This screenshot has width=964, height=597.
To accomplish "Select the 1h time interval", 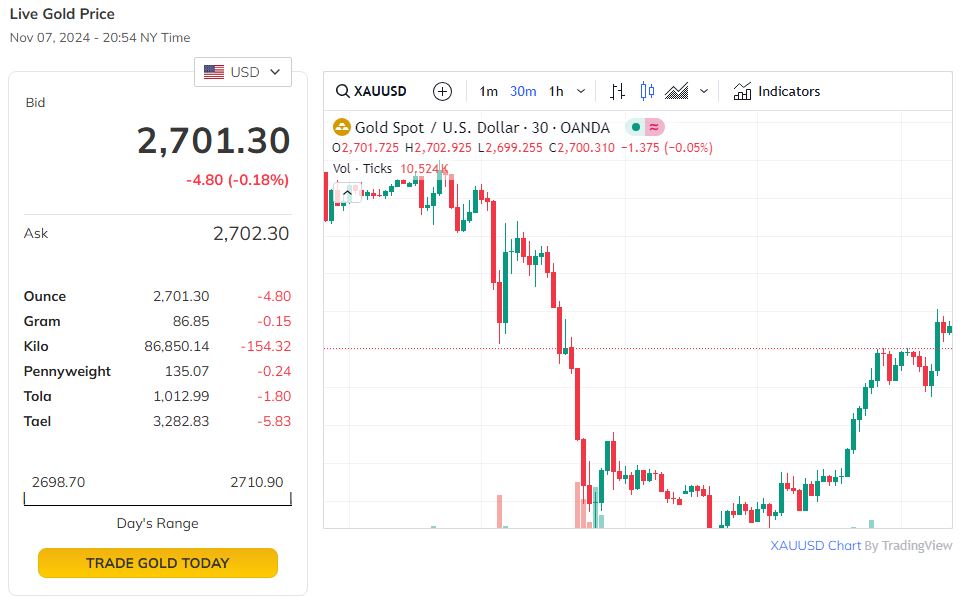I will [556, 91].
